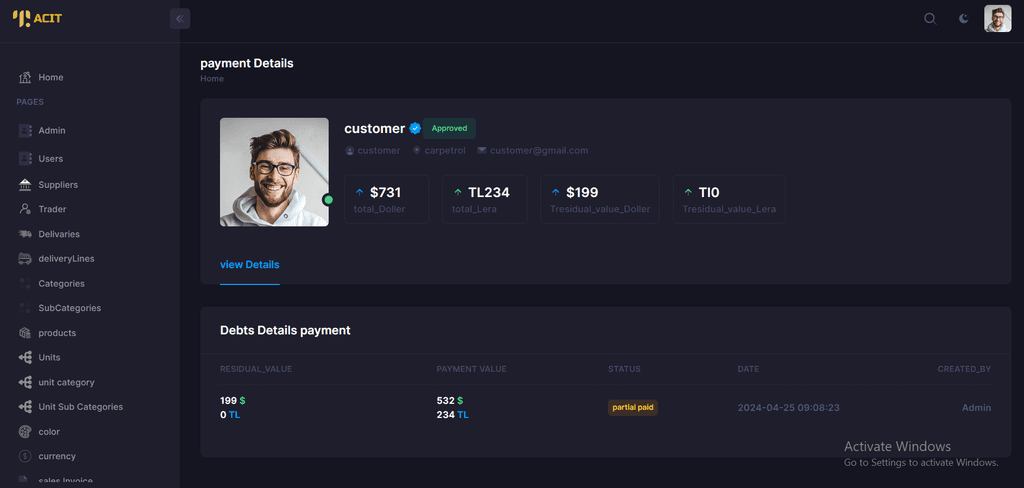Screen dimensions: 1024x488
Task: Open the Admin page
Action: pos(52,131)
